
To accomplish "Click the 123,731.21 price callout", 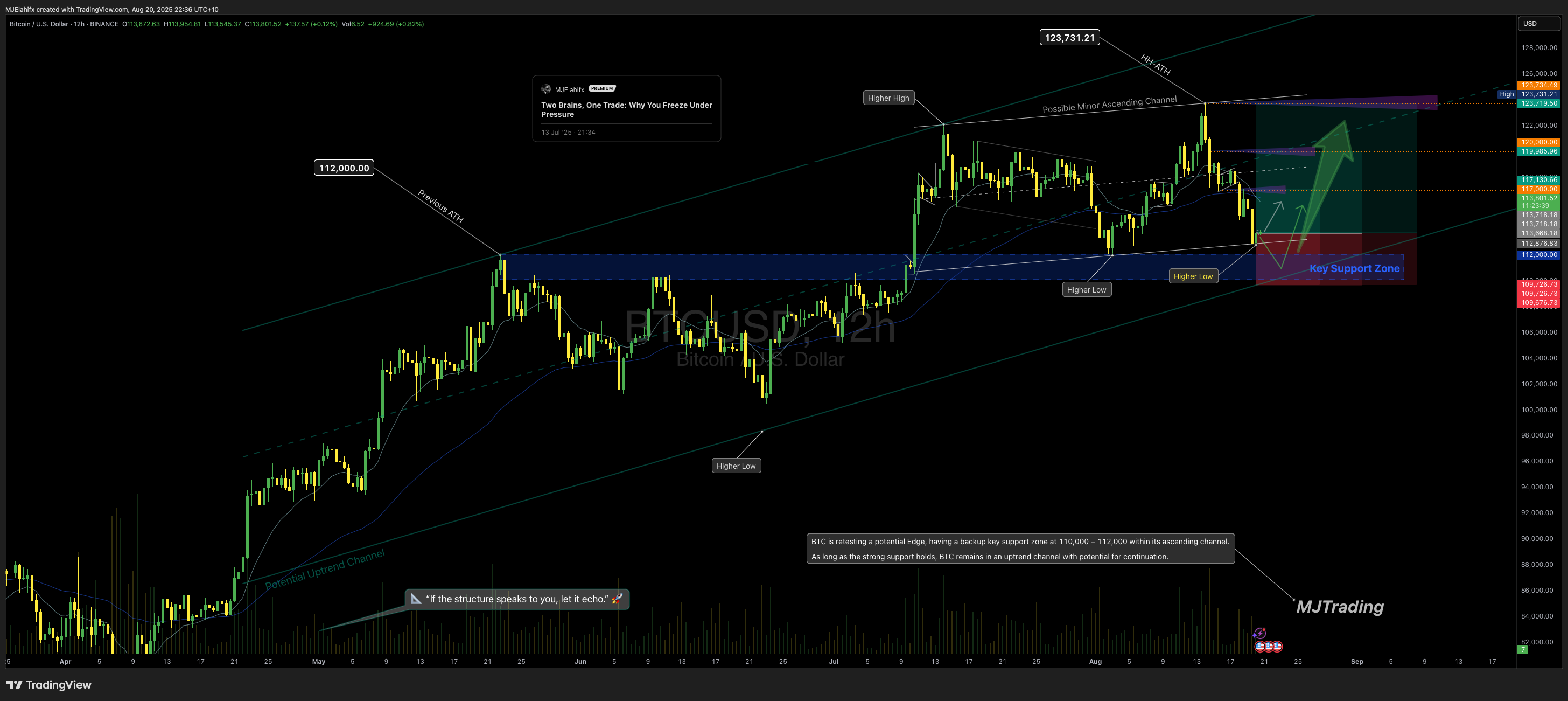I will tap(1069, 38).
